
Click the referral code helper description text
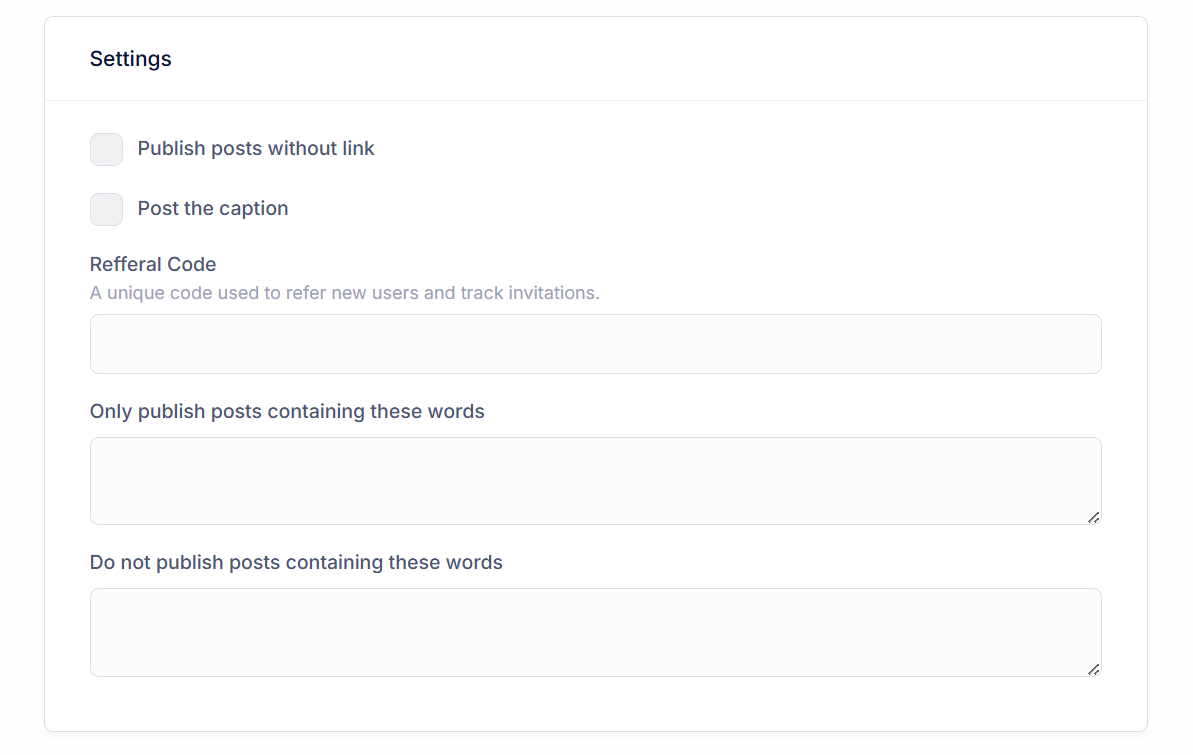click(344, 293)
